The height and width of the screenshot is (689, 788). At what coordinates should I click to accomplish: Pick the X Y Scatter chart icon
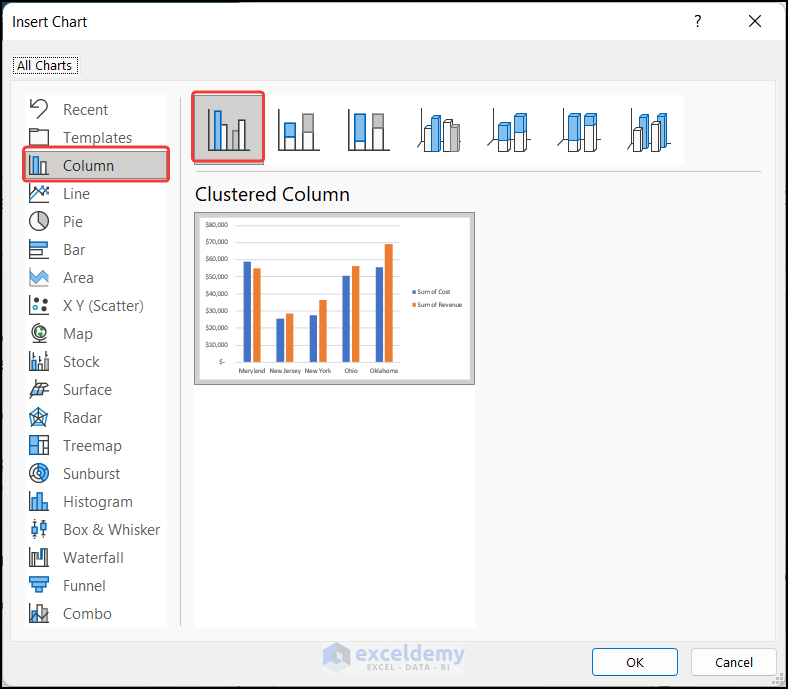tap(39, 306)
